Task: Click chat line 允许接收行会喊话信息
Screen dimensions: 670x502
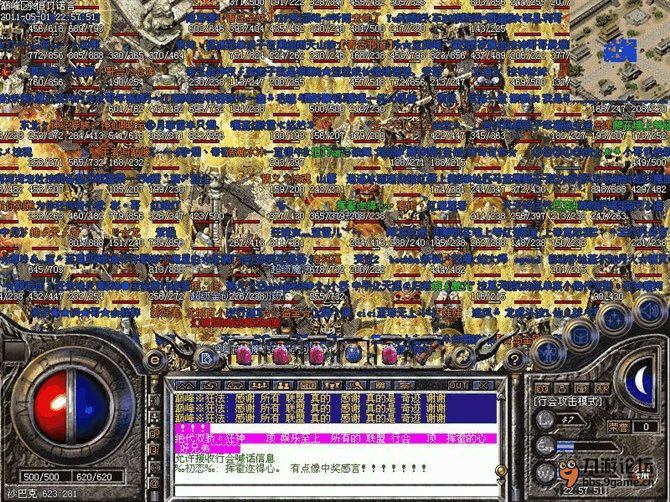Action: (x=225, y=458)
